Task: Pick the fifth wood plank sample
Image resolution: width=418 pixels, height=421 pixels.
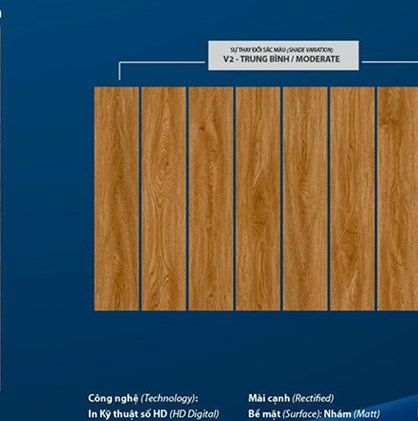Action: point(305,199)
